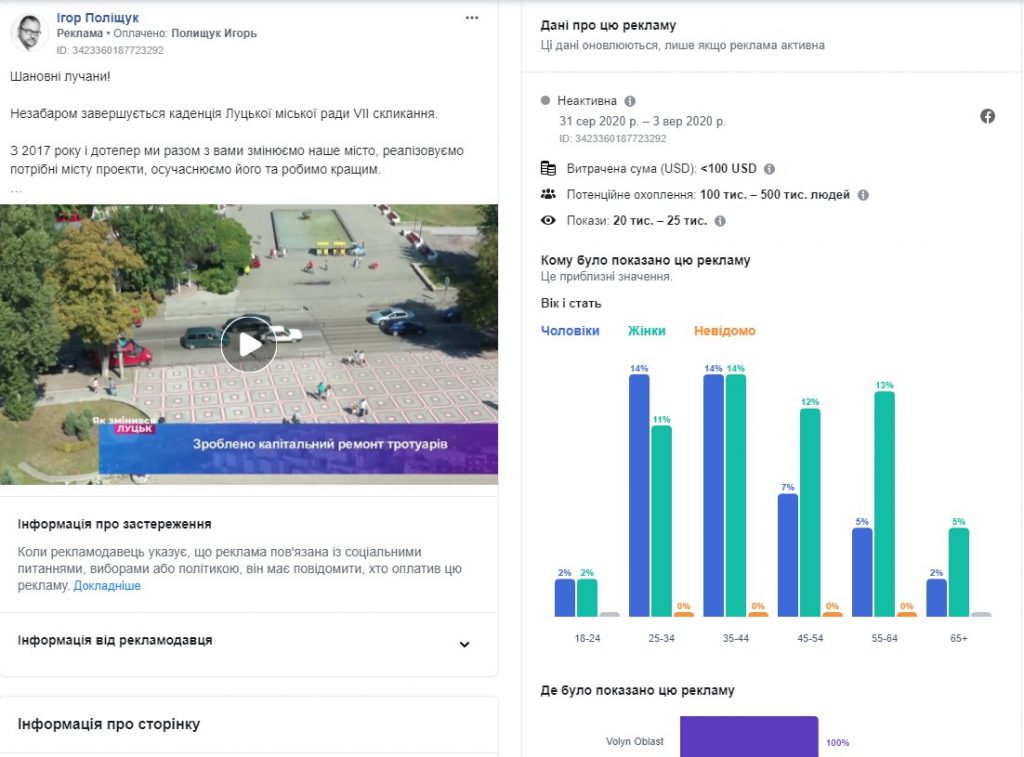
Task: Click the eye icon next to Покази
Action: click(548, 221)
